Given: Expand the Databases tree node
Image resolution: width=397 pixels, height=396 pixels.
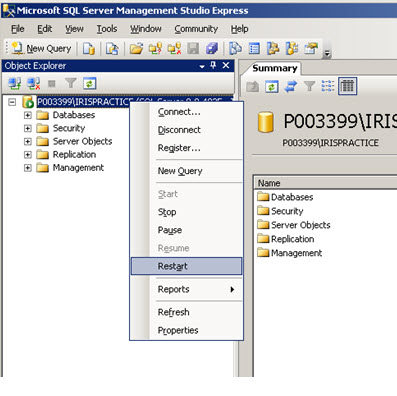Looking at the screenshot, I should click(28, 115).
